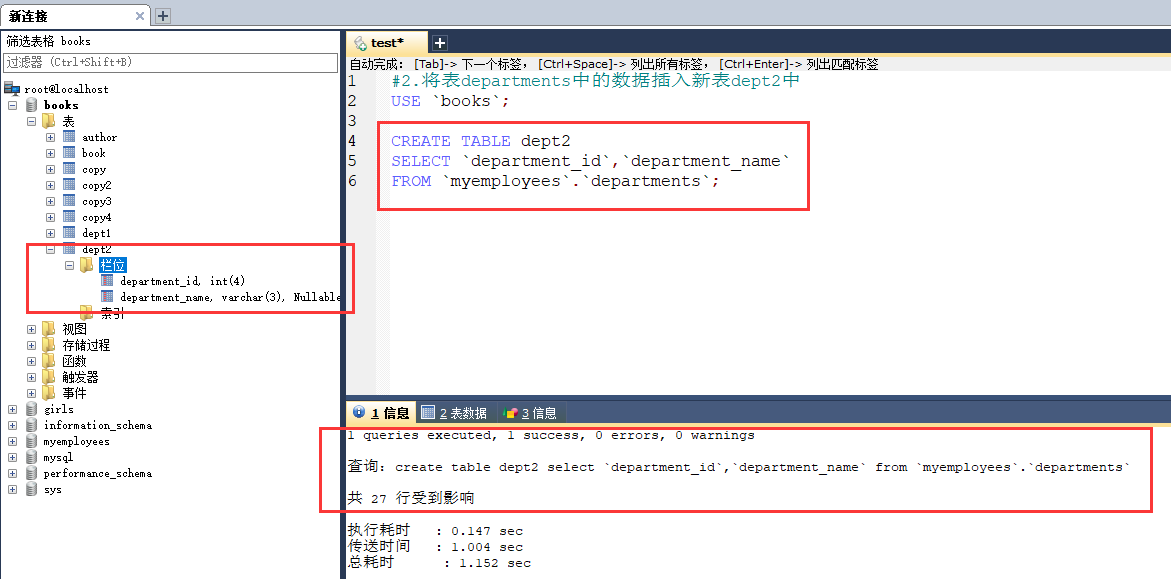Click the USE `books`; code line
Image resolution: width=1171 pixels, height=579 pixels.
pos(450,101)
